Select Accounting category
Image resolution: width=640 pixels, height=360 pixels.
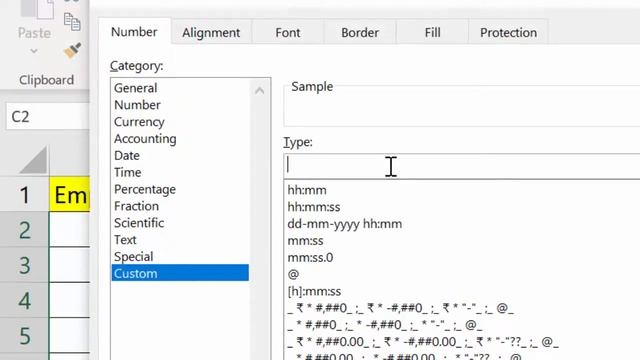point(180,139)
